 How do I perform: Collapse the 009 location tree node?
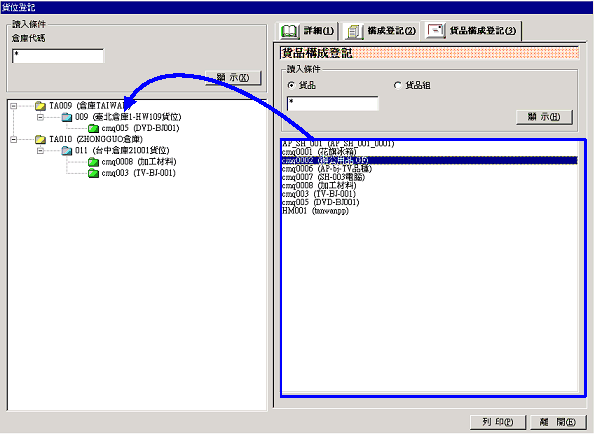(x=40, y=117)
